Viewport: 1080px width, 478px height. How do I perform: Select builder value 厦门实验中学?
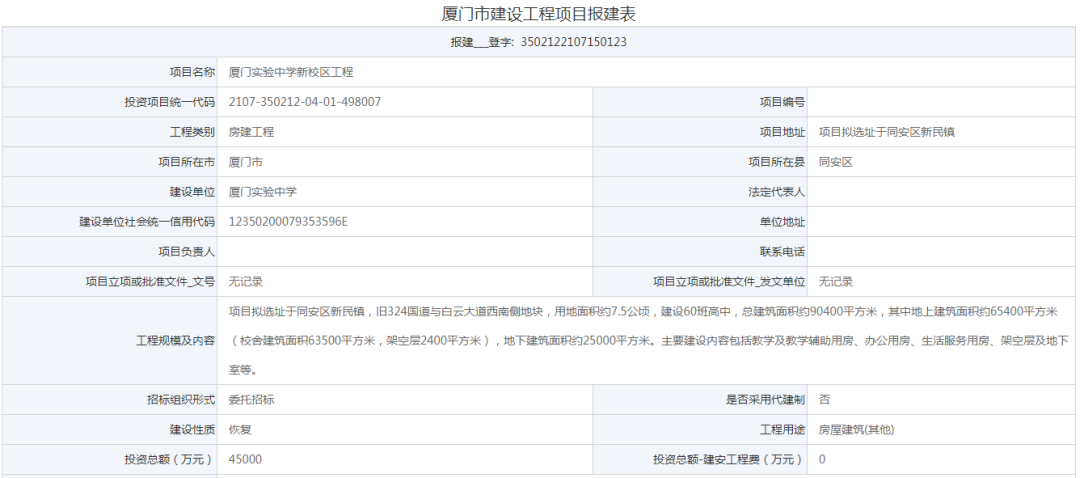click(x=262, y=192)
